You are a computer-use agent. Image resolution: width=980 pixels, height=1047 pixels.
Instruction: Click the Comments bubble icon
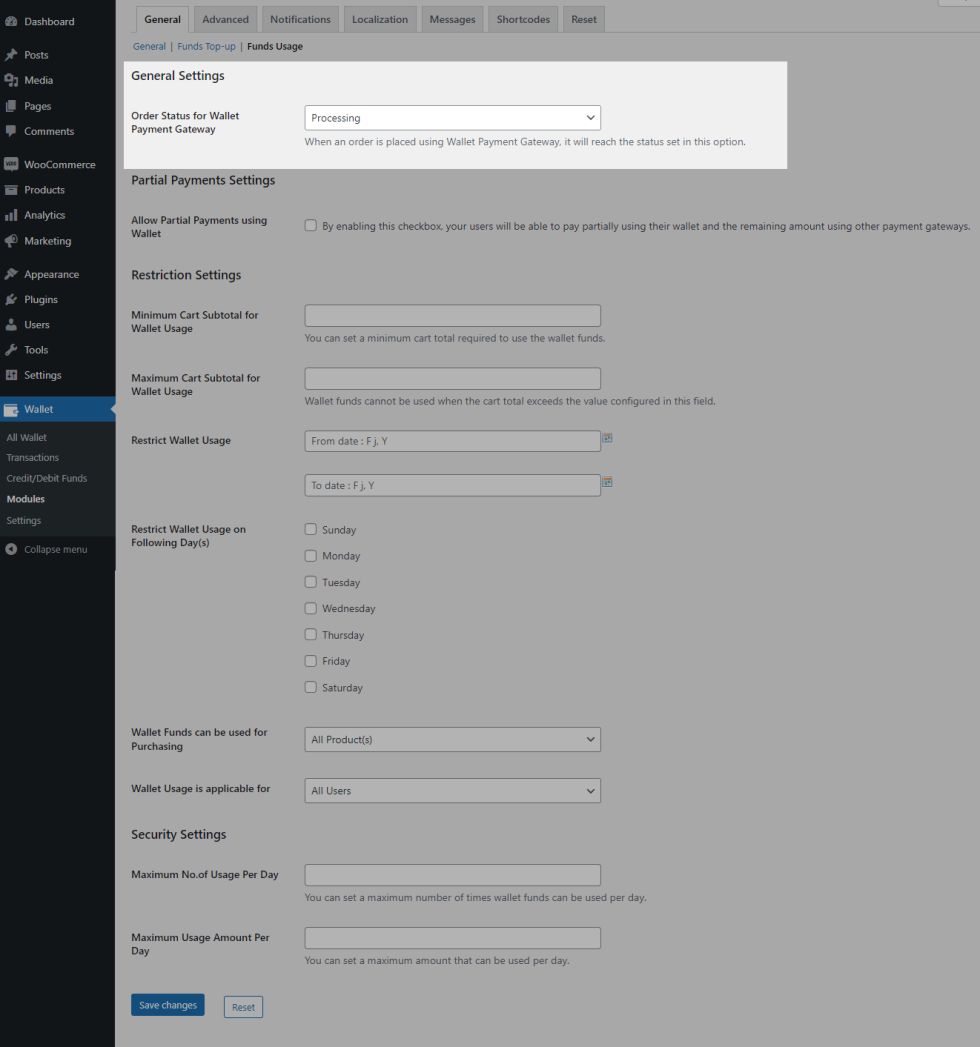[11, 131]
